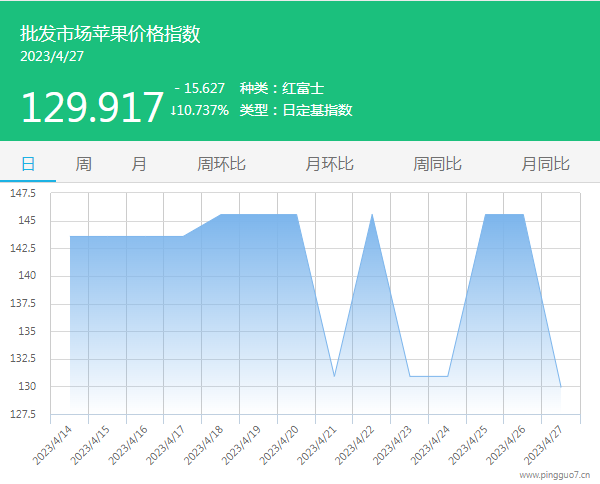Click the percentage drop 10.737%
600x484 pixels.
200,110
